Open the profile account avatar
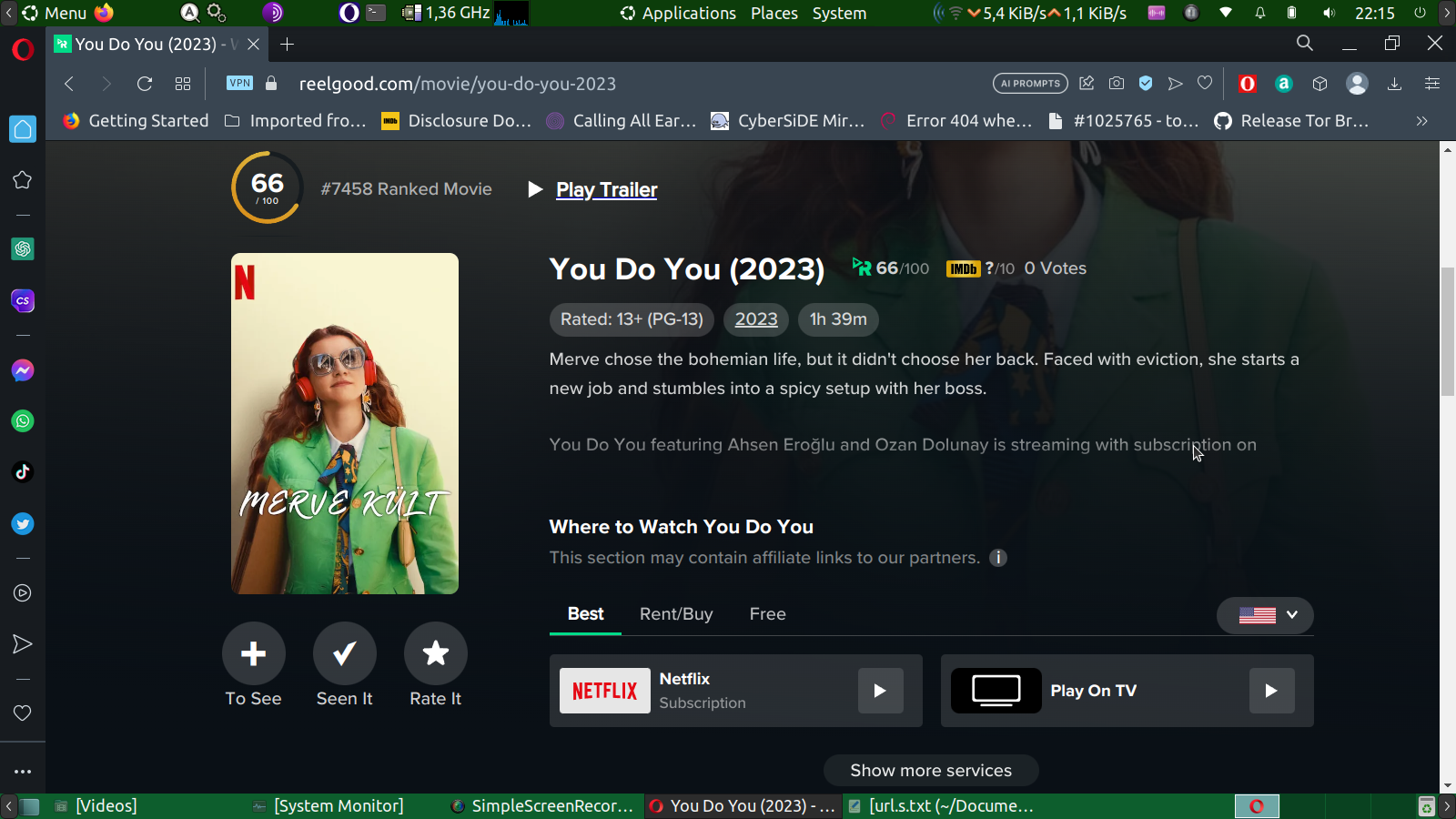The image size is (1456, 819). pos(1357,84)
